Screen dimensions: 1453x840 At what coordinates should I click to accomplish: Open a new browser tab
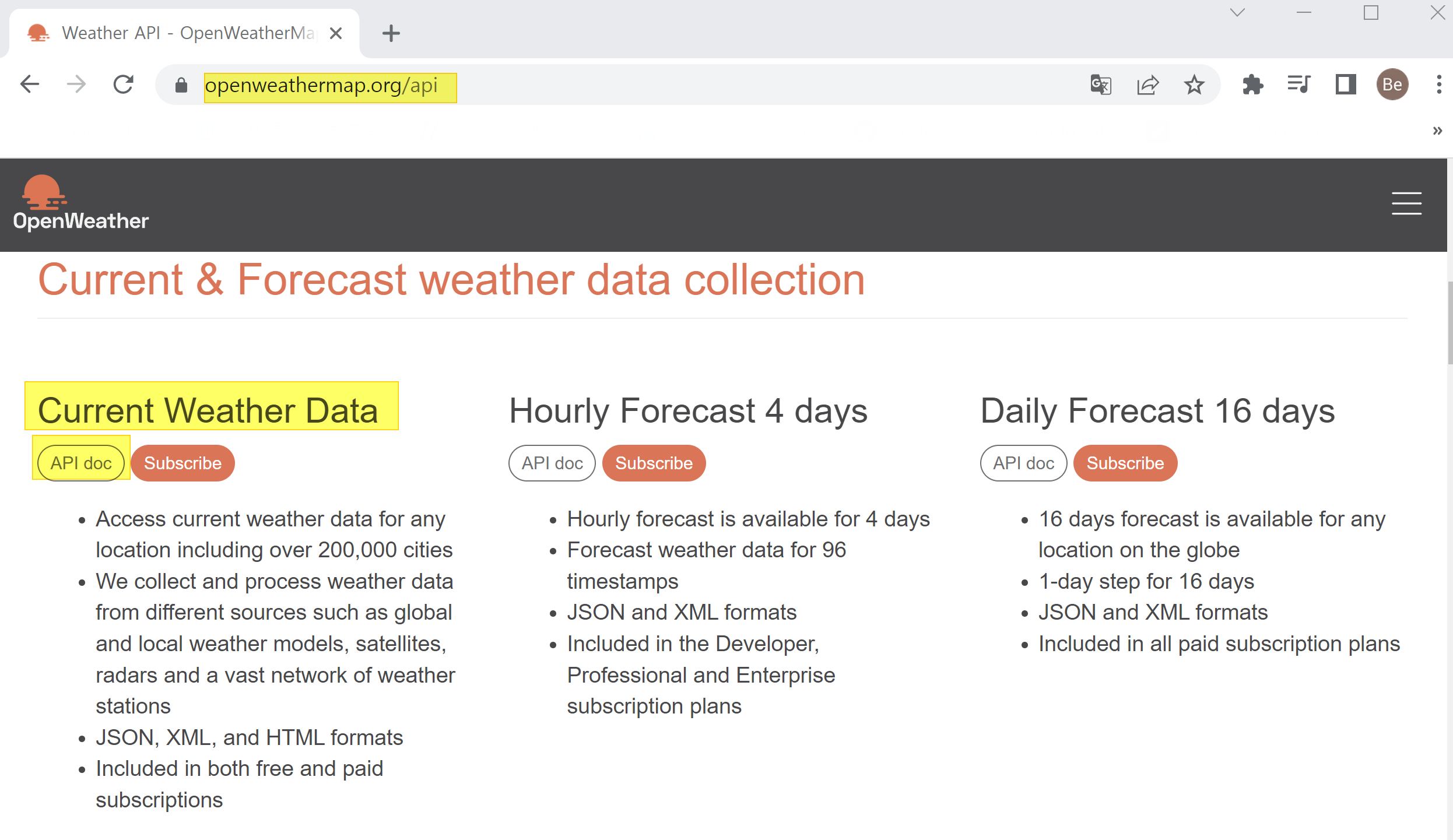[x=391, y=33]
